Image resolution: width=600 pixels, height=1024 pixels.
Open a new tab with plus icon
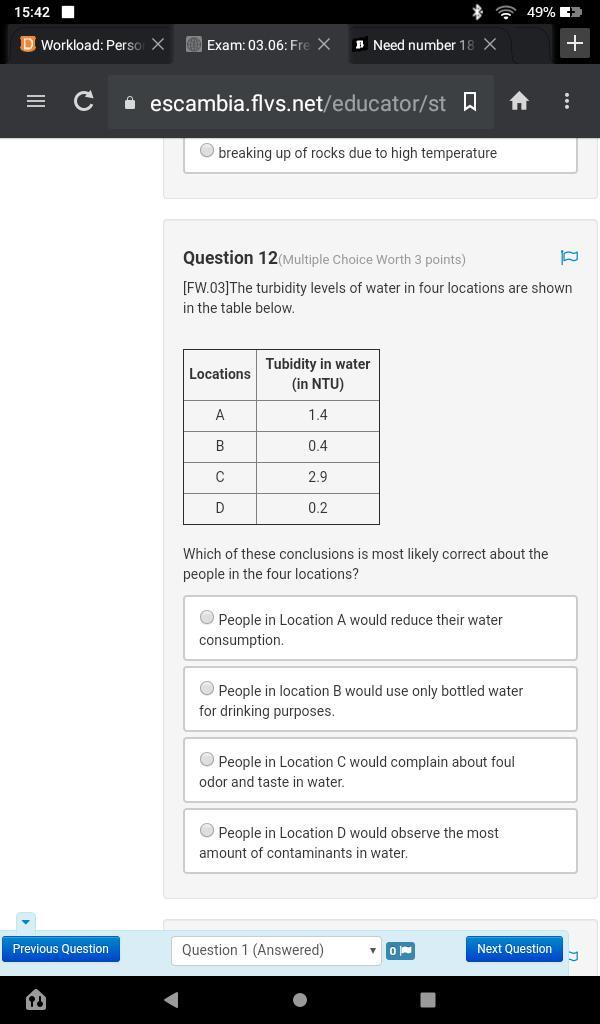click(574, 43)
